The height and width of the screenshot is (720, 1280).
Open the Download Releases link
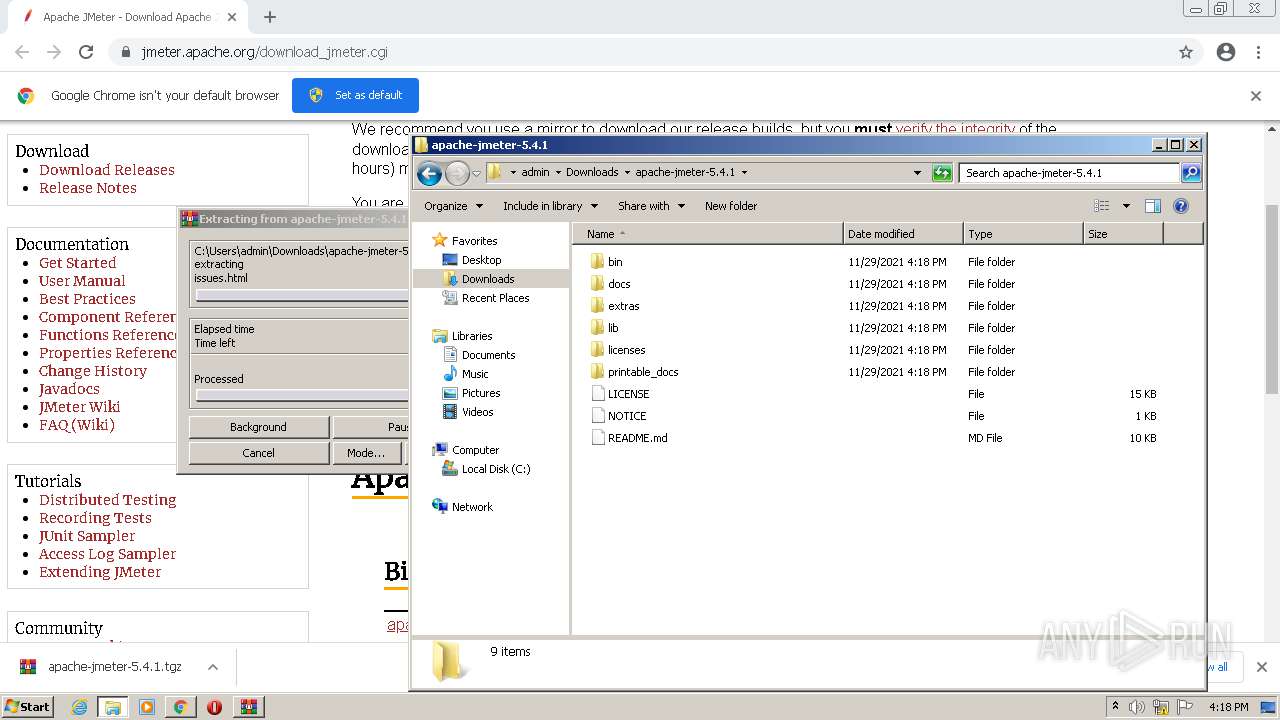tap(107, 170)
